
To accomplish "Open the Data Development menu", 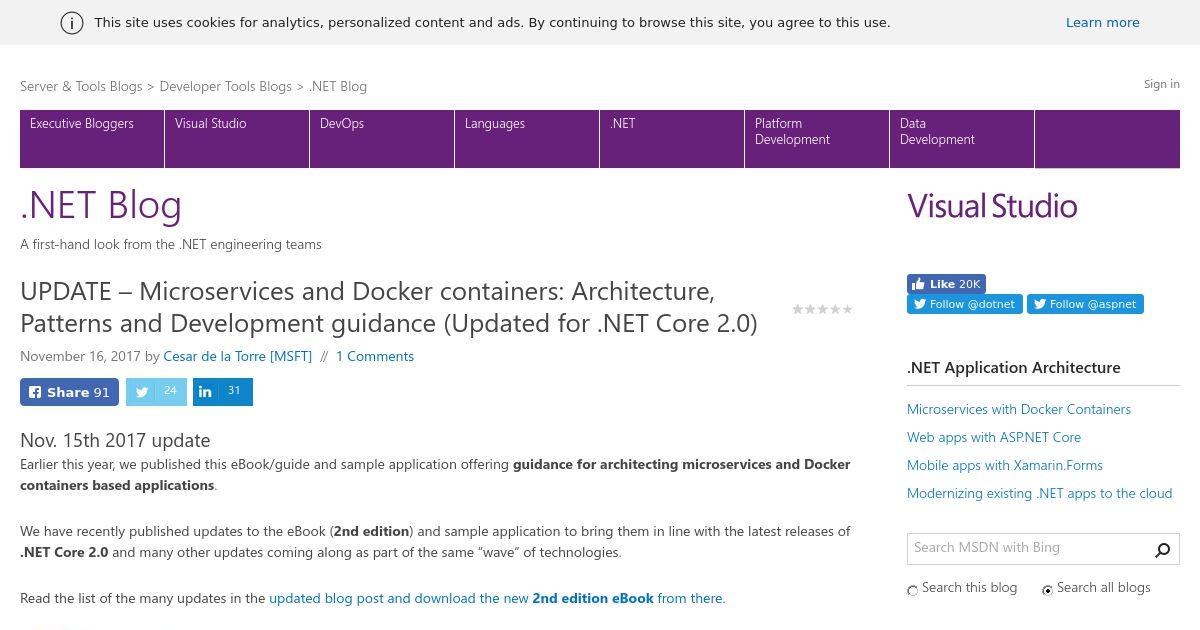I will [x=962, y=139].
